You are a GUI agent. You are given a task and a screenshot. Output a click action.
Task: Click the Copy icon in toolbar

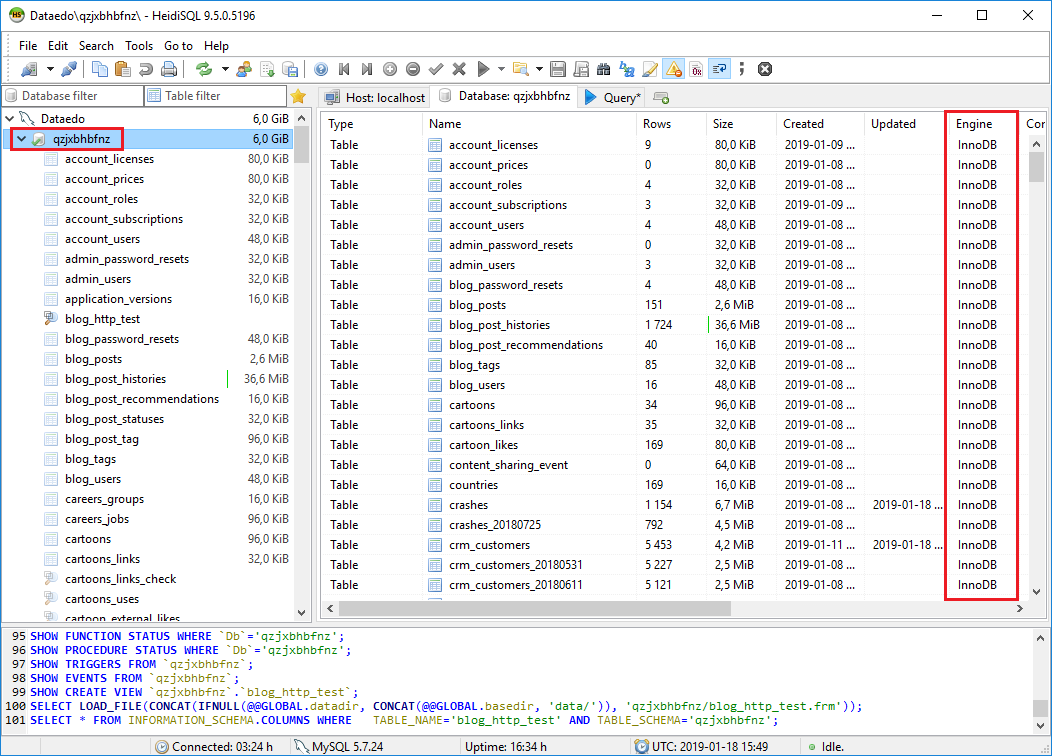pos(100,69)
